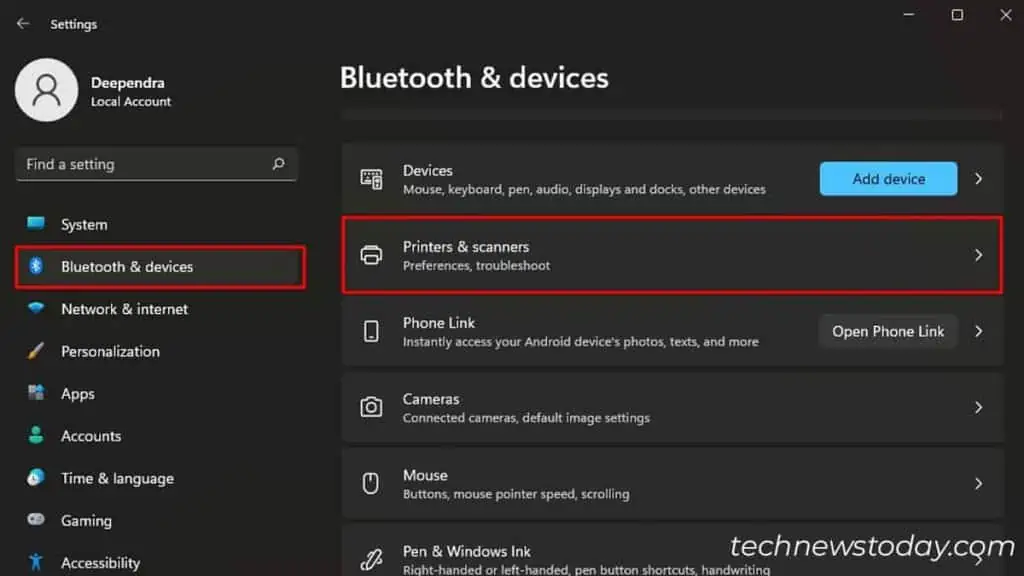Click the Find a setting search box
The height and width of the screenshot is (576, 1024).
(x=156, y=164)
